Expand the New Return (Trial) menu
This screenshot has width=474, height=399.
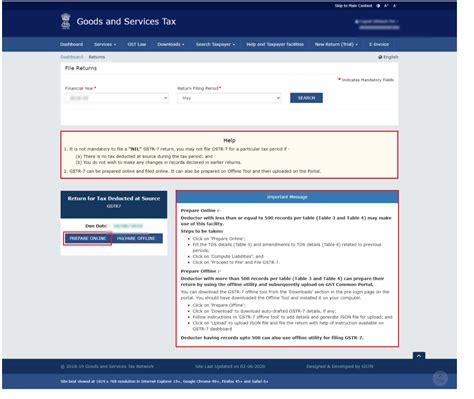coord(336,44)
